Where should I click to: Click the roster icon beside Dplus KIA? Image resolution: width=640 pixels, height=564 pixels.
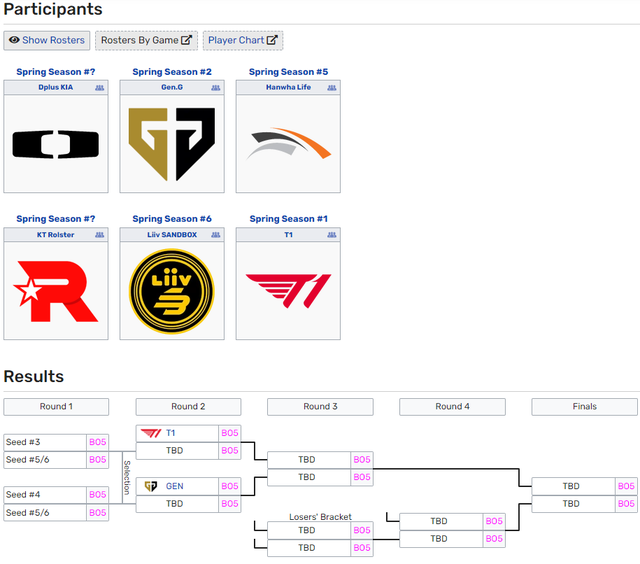click(100, 88)
